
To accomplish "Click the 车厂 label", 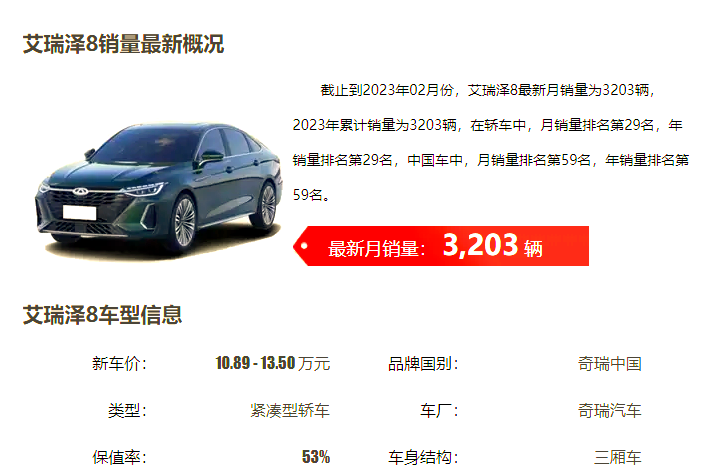I will point(439,410).
